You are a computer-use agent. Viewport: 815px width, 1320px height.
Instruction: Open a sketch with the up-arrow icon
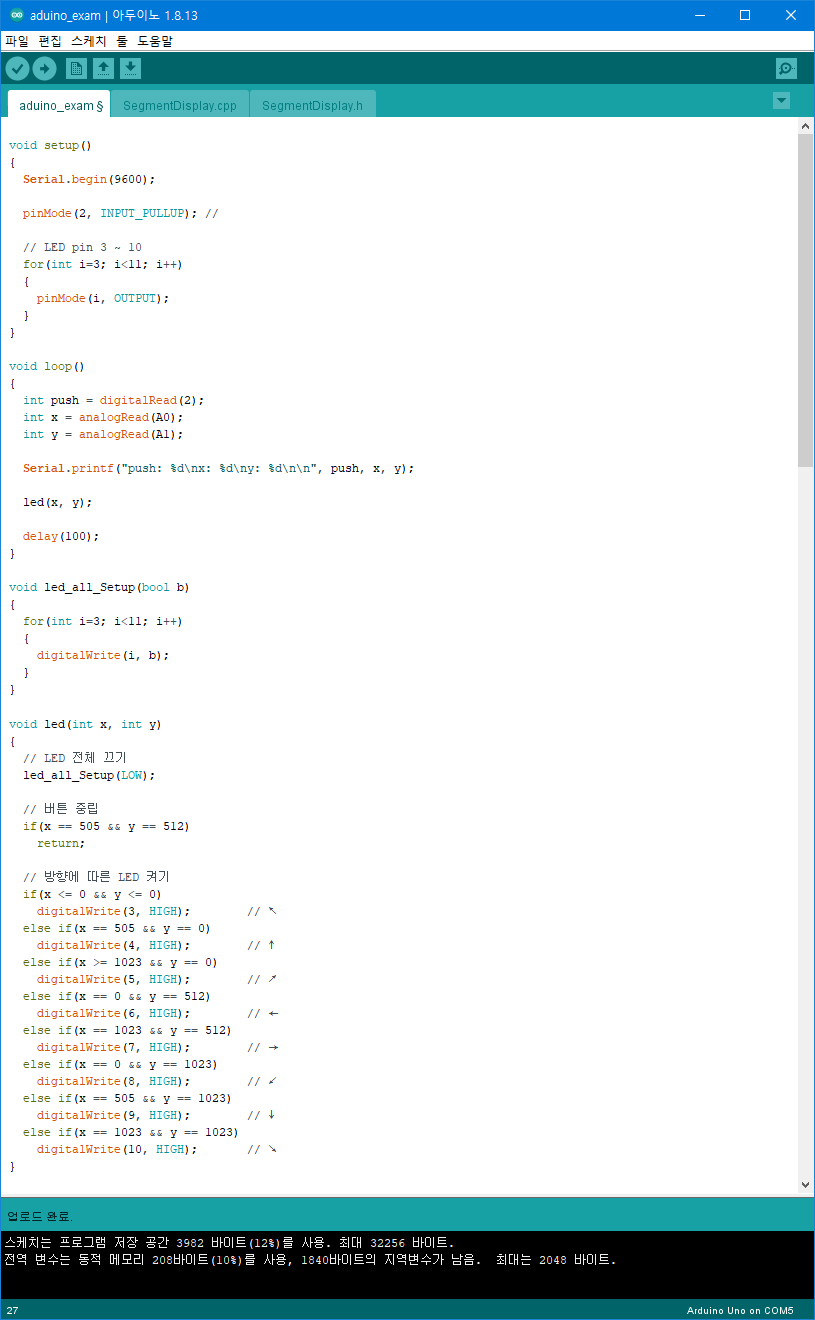pyautogui.click(x=103, y=68)
